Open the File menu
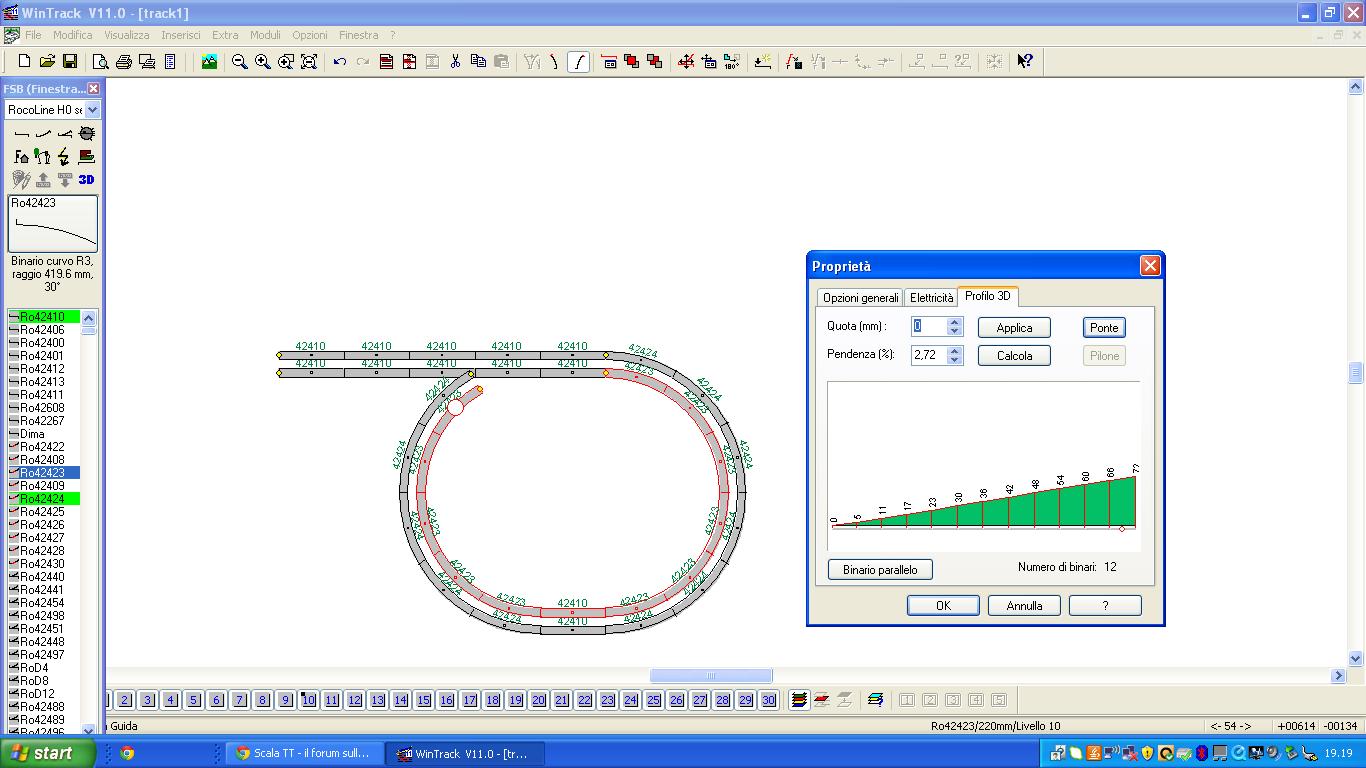1366x768 pixels. coord(33,35)
